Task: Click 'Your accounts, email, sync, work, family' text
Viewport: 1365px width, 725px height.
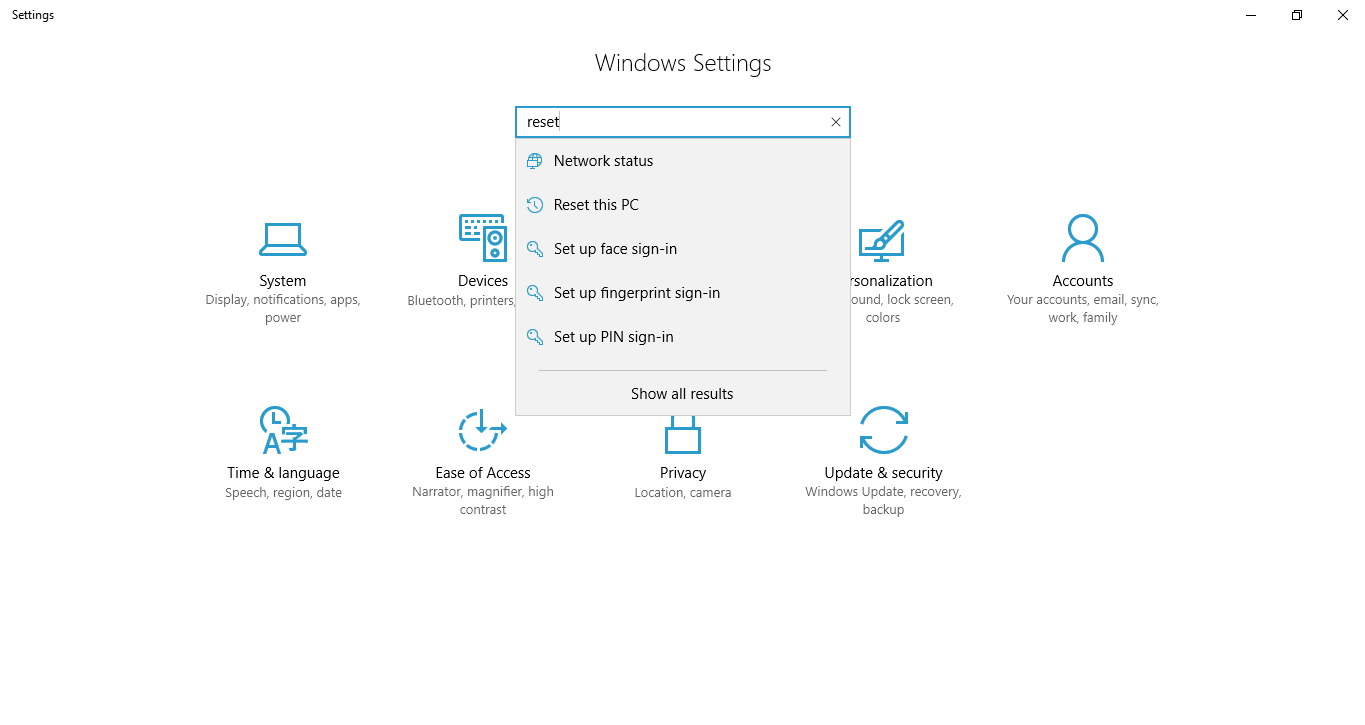Action: 1083,309
